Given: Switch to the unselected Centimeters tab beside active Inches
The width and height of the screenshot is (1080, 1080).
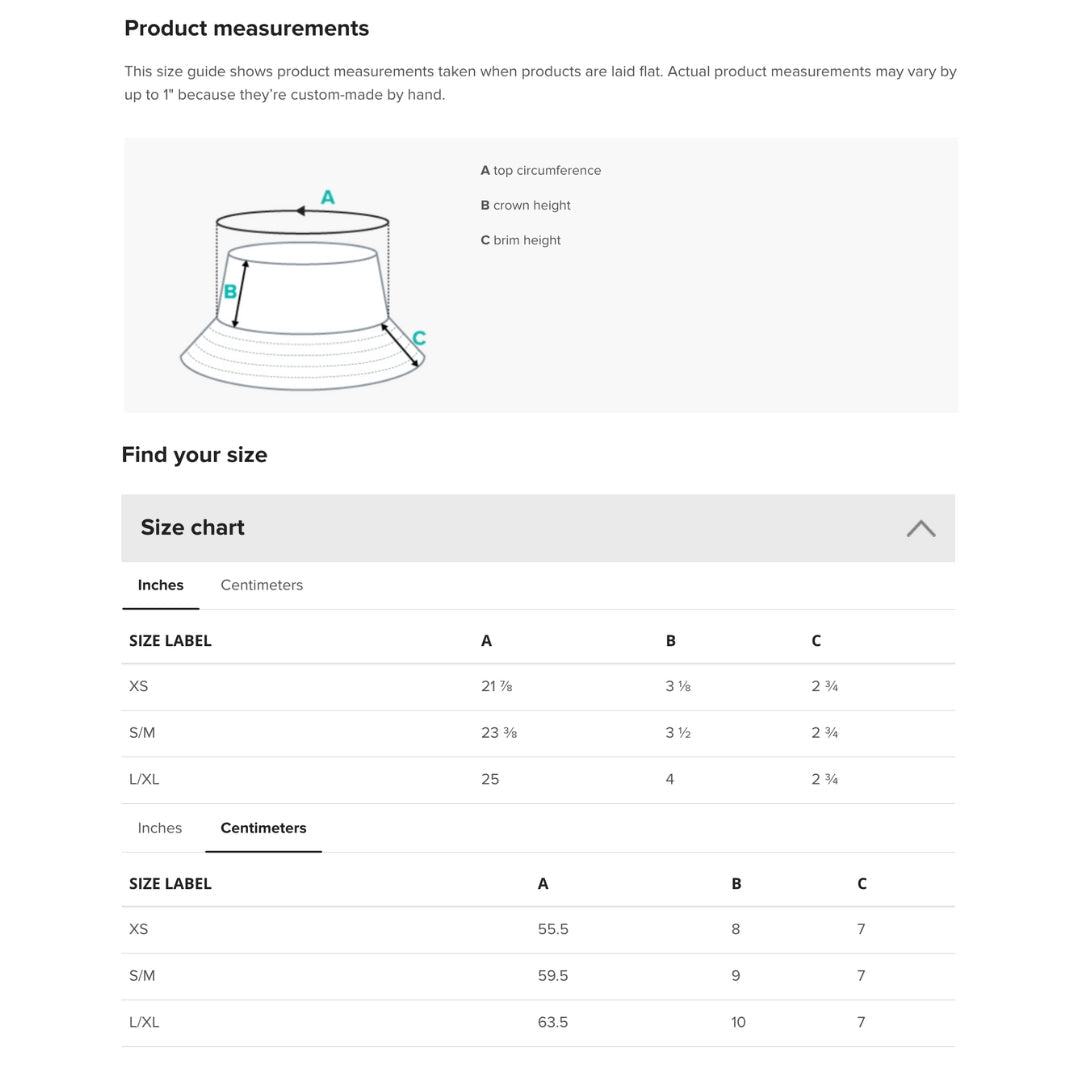Looking at the screenshot, I should (261, 585).
